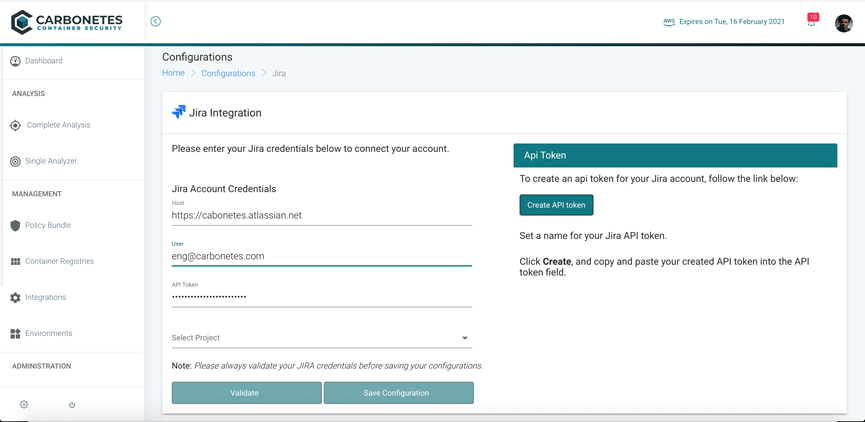Click the Complete Analysis target icon
Image resolution: width=865 pixels, height=422 pixels.
coord(15,125)
